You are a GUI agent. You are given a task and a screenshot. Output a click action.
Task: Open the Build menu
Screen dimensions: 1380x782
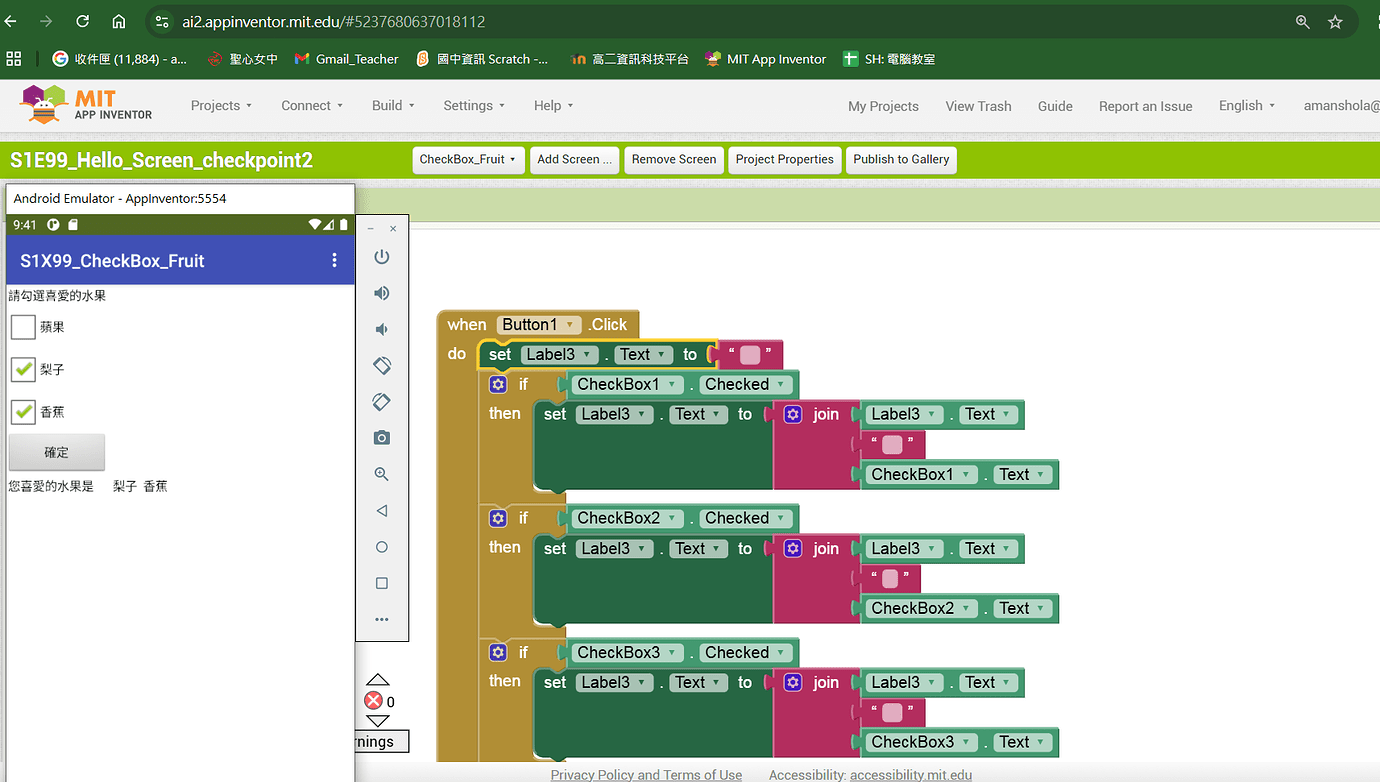point(392,105)
